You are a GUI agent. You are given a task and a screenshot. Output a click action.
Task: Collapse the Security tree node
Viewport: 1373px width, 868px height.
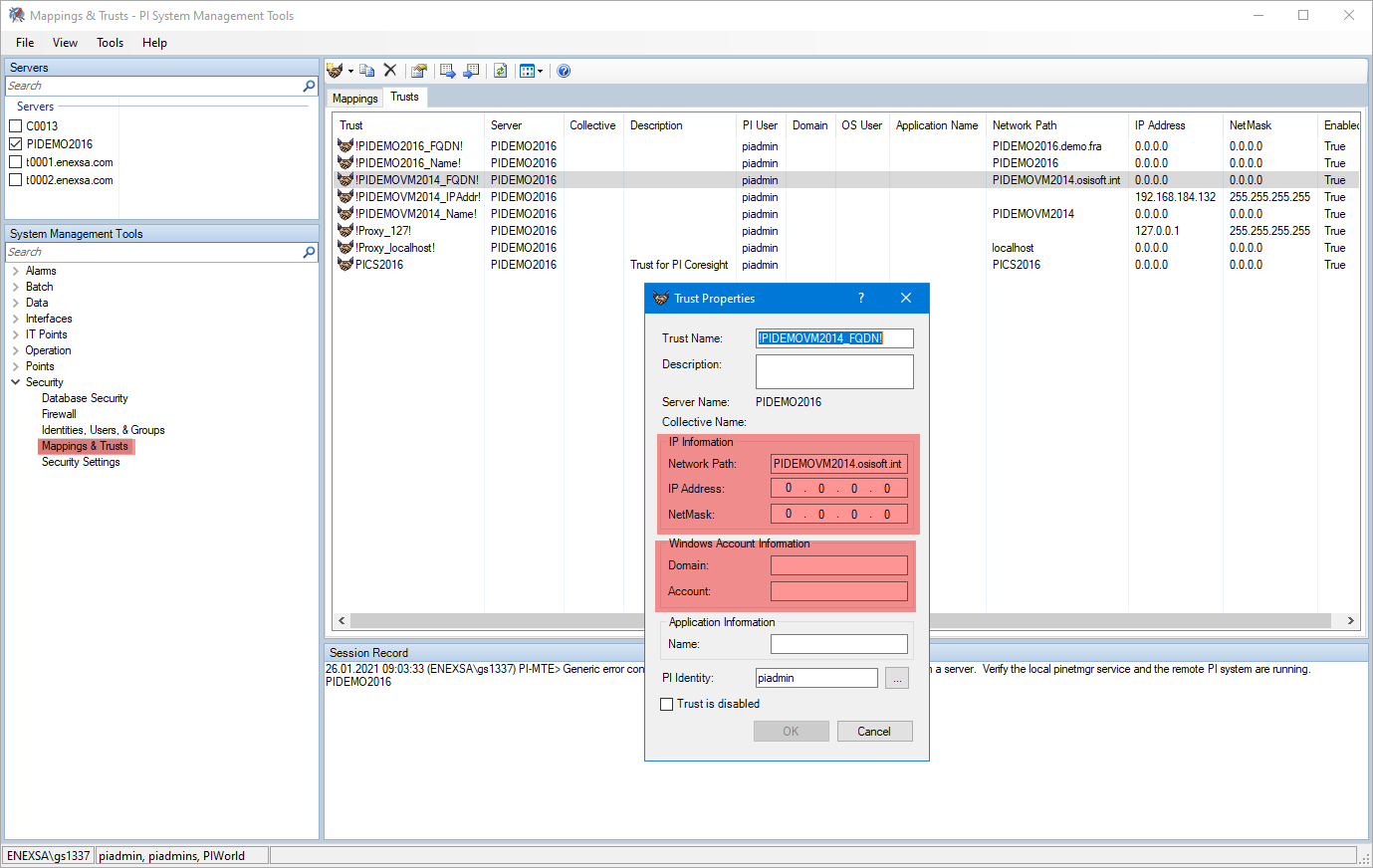click(x=15, y=382)
